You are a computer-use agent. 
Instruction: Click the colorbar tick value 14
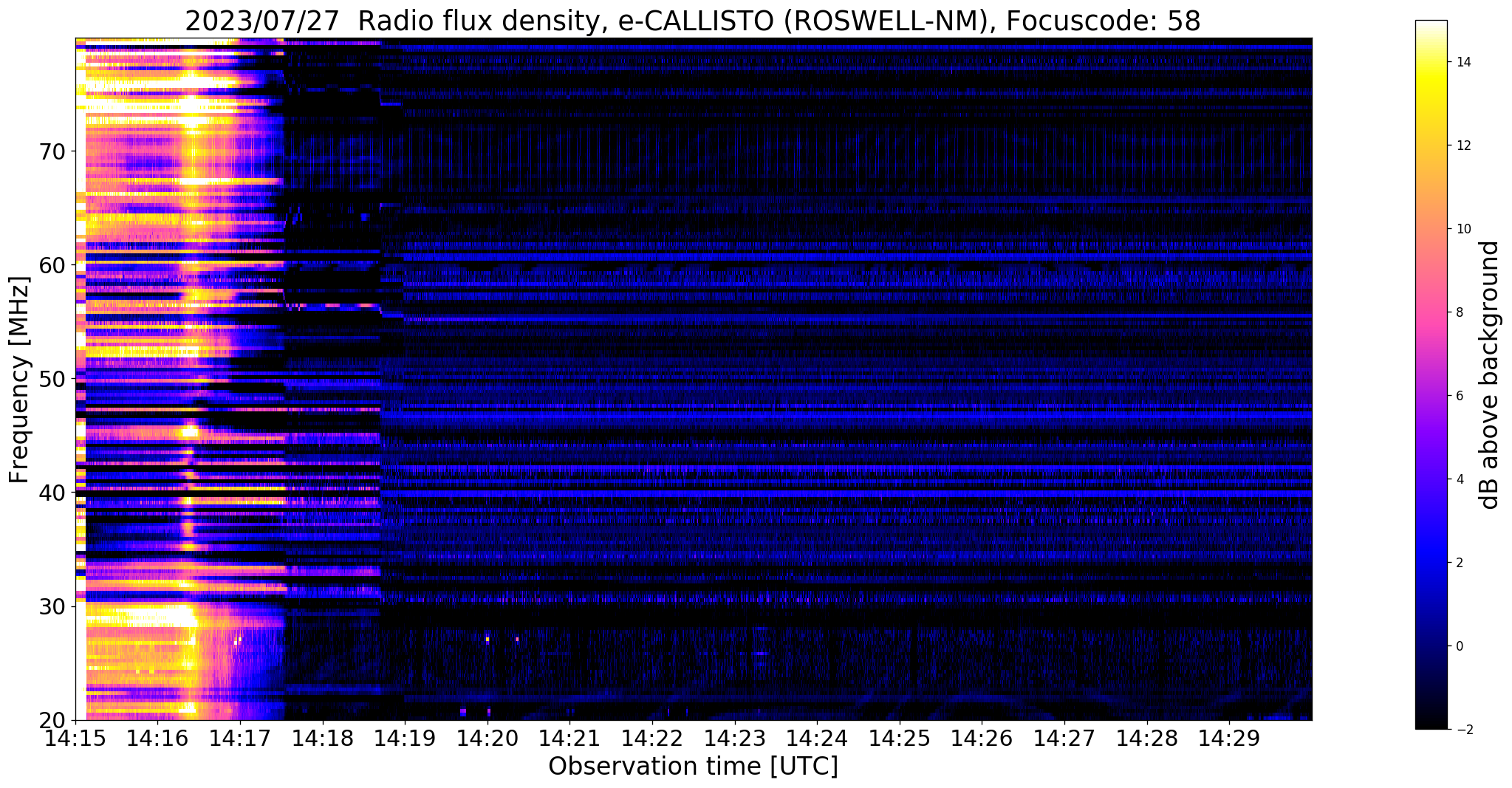click(1463, 62)
